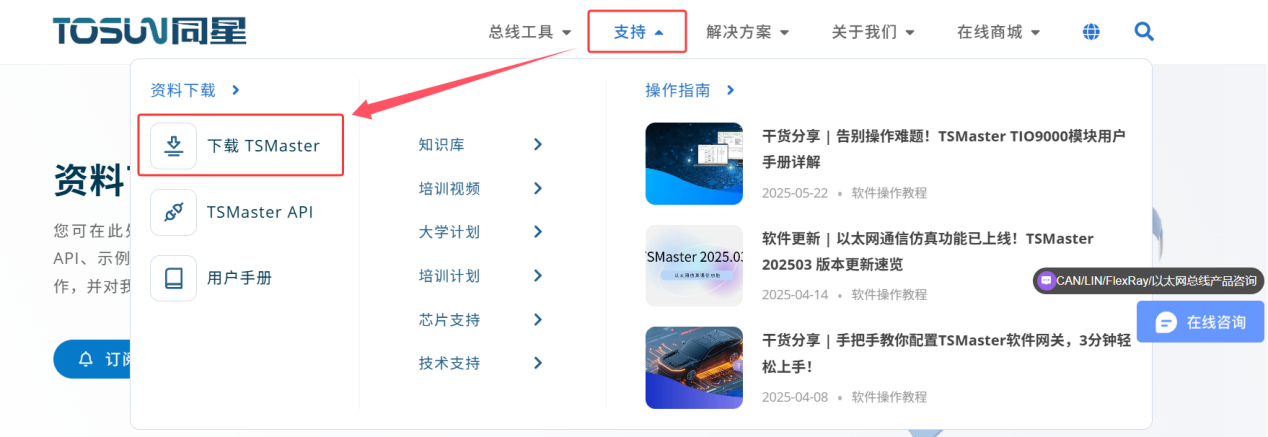Viewport: 1268px width, 437px height.
Task: Click the TSMaster API plug icon
Action: 174,212
